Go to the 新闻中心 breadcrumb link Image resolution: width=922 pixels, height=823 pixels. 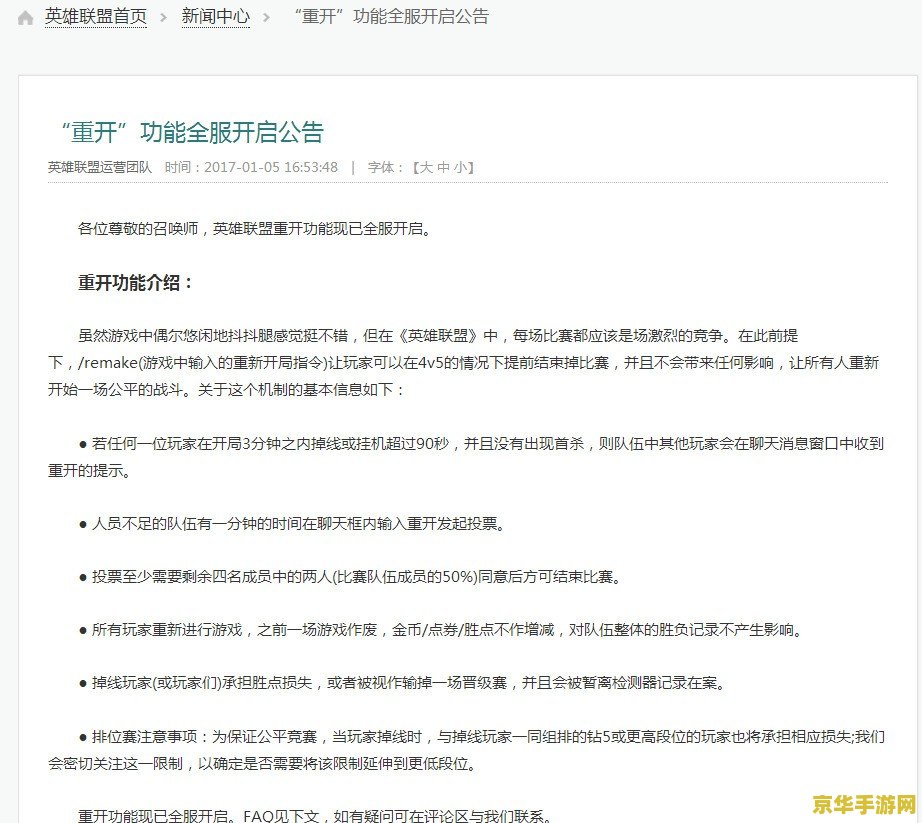point(216,16)
